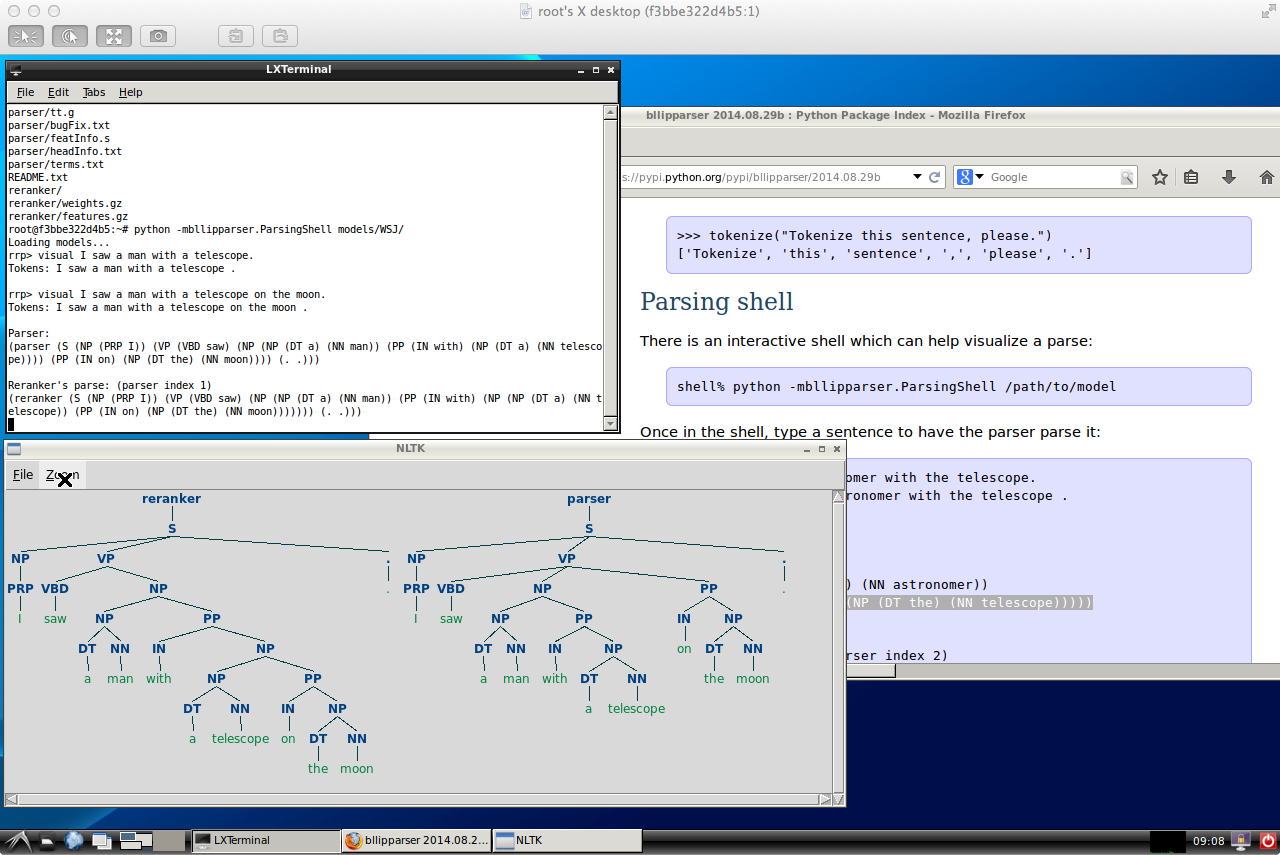
Task: Click the LXTerminal vertical scrollbar track
Action: (611, 269)
